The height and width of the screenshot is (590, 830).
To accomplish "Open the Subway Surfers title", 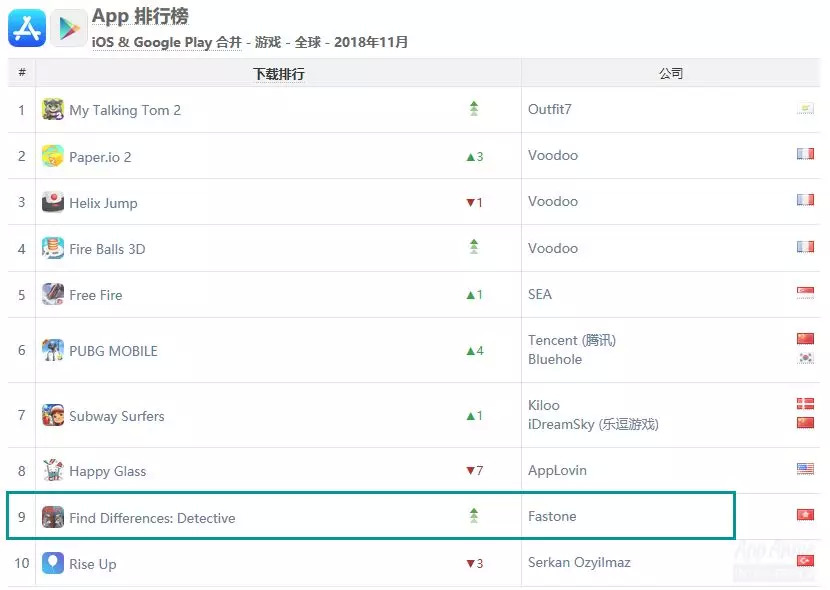I will (117, 416).
